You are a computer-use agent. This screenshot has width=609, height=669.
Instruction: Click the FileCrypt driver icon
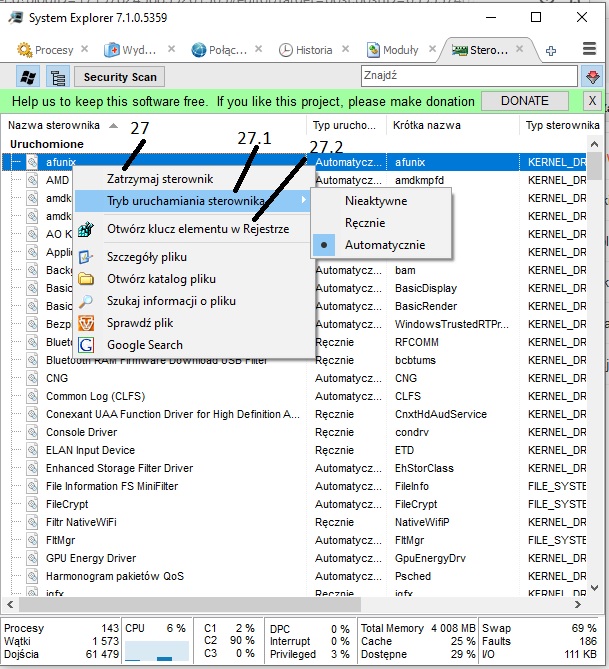coord(32,504)
